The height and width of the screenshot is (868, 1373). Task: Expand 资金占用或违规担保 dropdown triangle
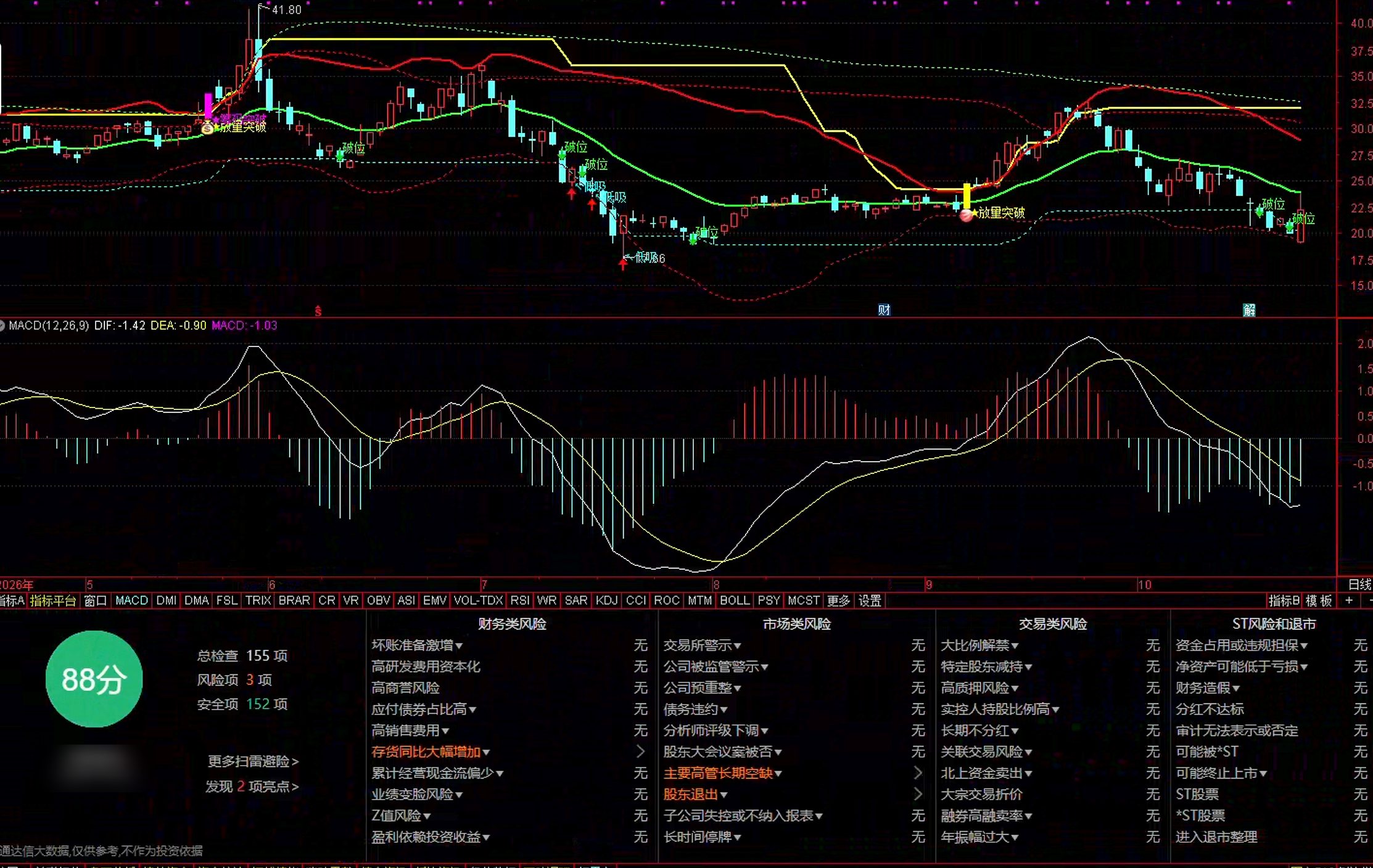click(x=1304, y=646)
